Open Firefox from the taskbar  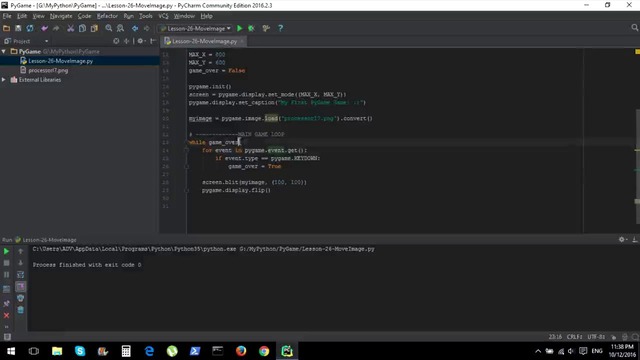tap(241, 351)
